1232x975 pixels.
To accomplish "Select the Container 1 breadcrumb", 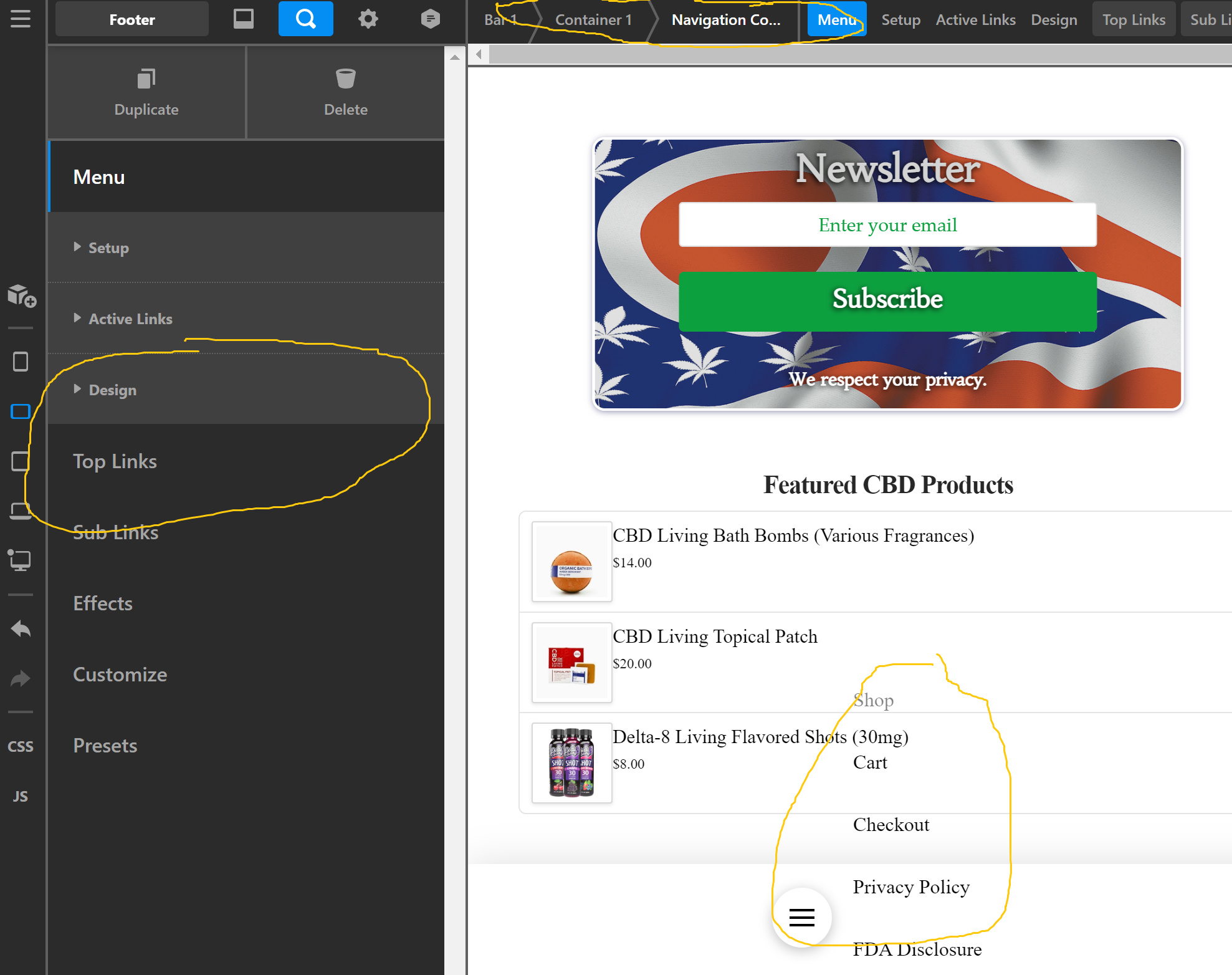I will coord(593,20).
